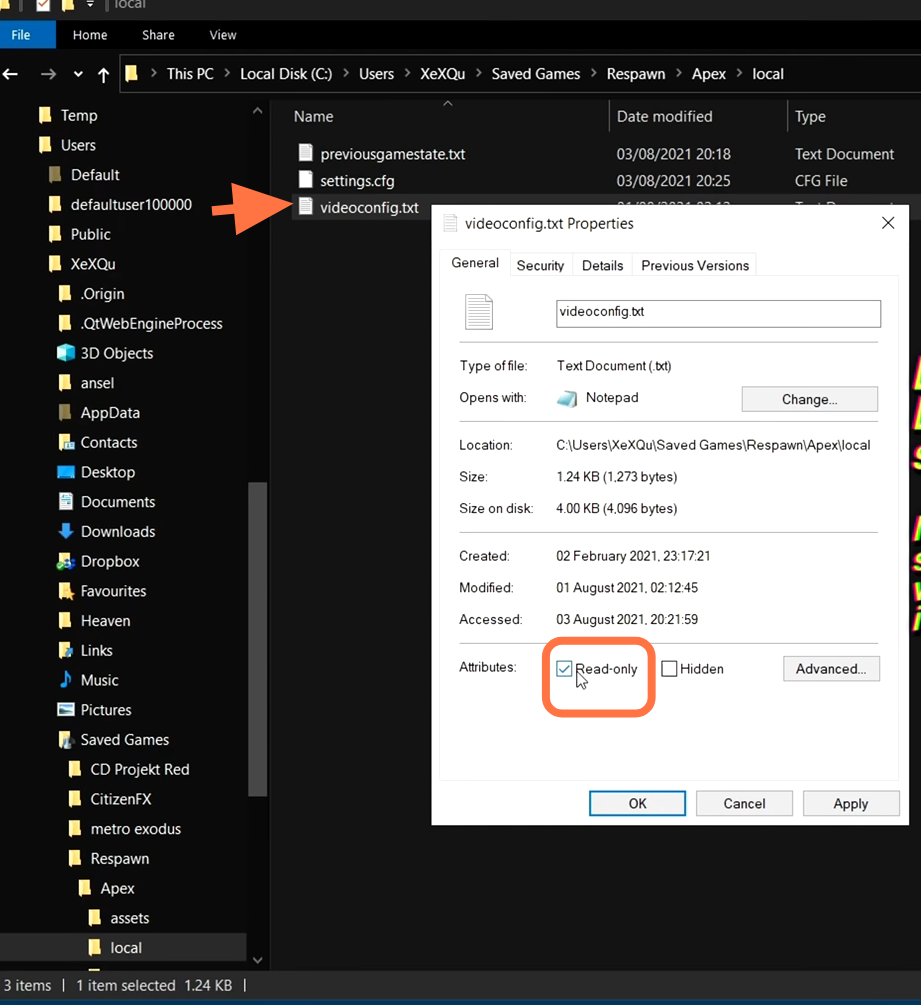Viewport: 921px width, 1005px height.
Task: Open Previous Versions tab
Action: pyautogui.click(x=695, y=265)
